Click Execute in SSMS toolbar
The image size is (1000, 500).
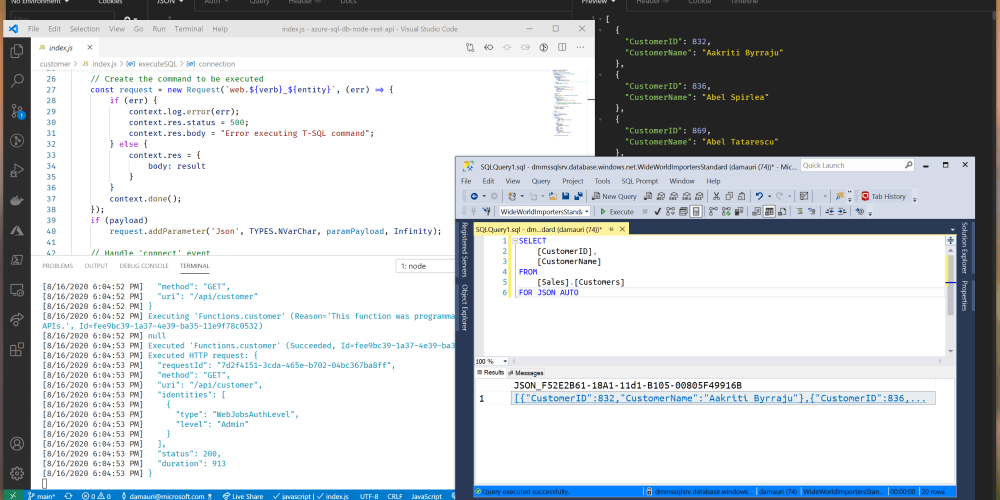615,212
